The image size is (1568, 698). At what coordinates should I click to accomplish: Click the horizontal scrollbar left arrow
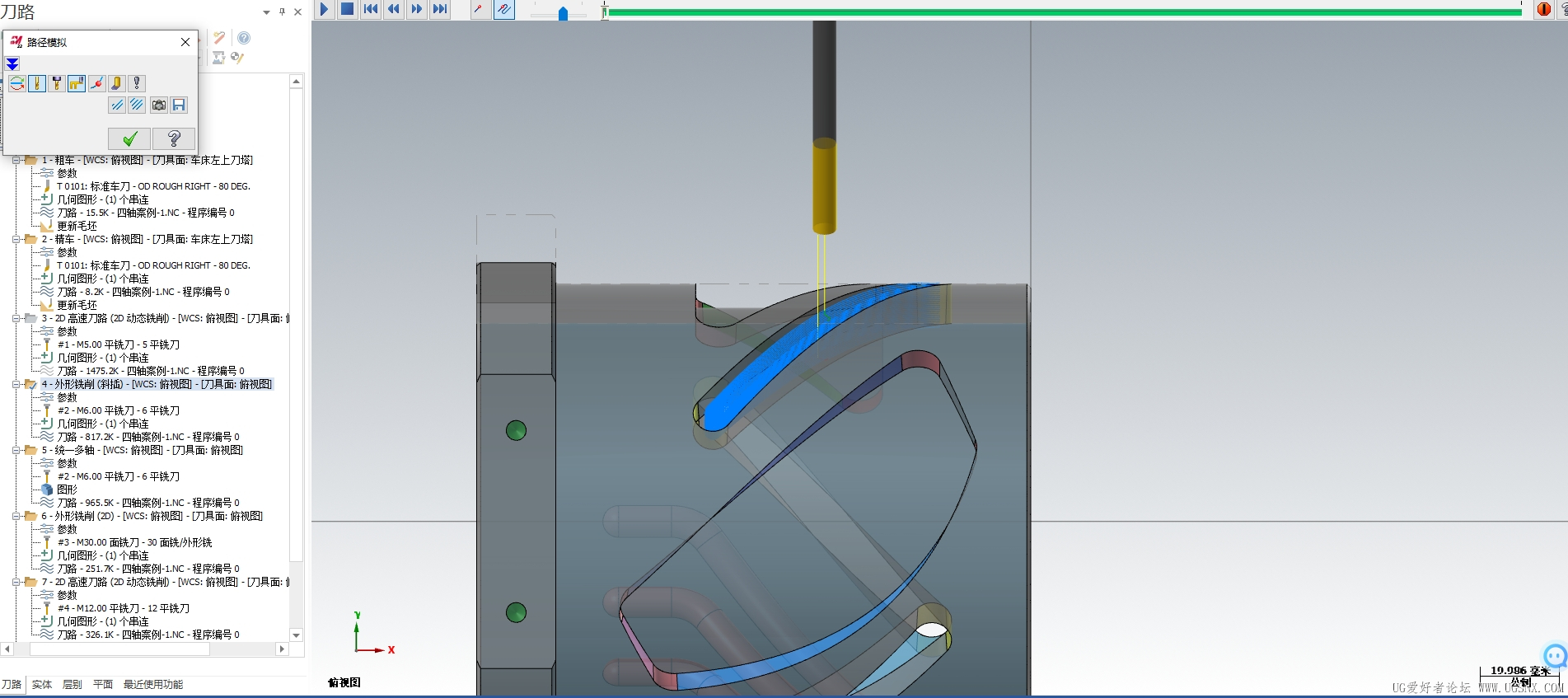pos(7,649)
